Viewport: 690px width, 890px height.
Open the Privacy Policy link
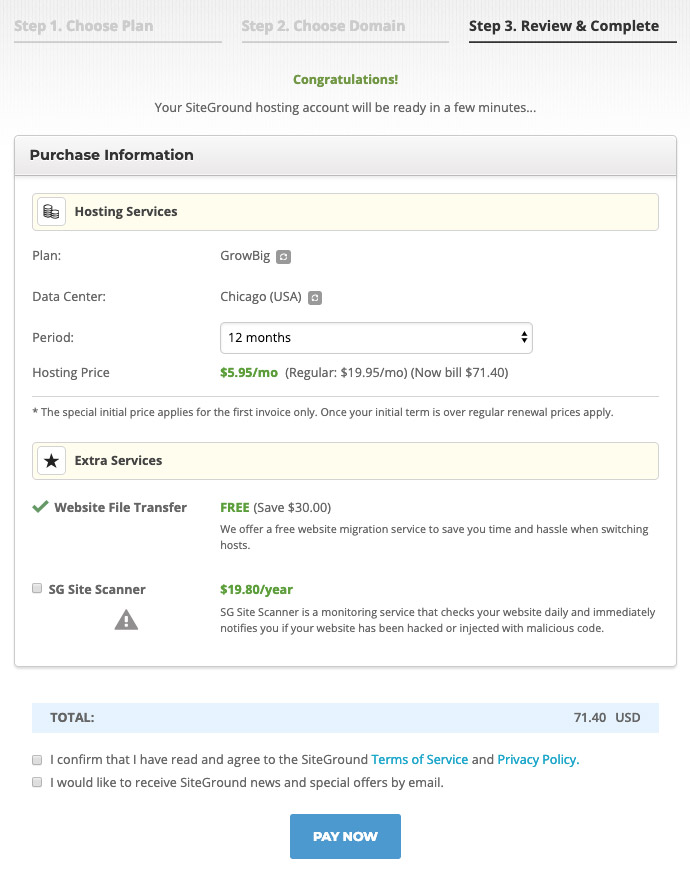538,759
